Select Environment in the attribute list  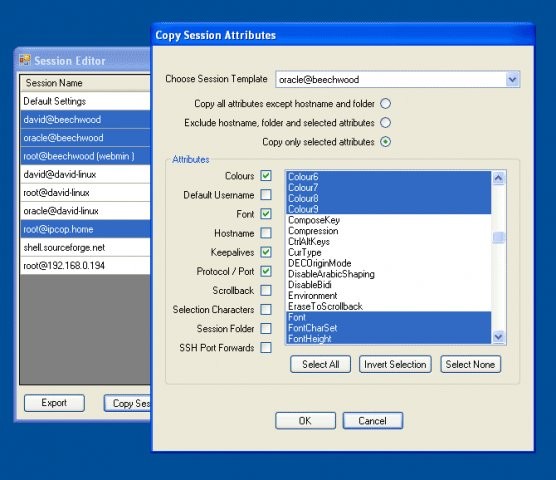[388, 295]
